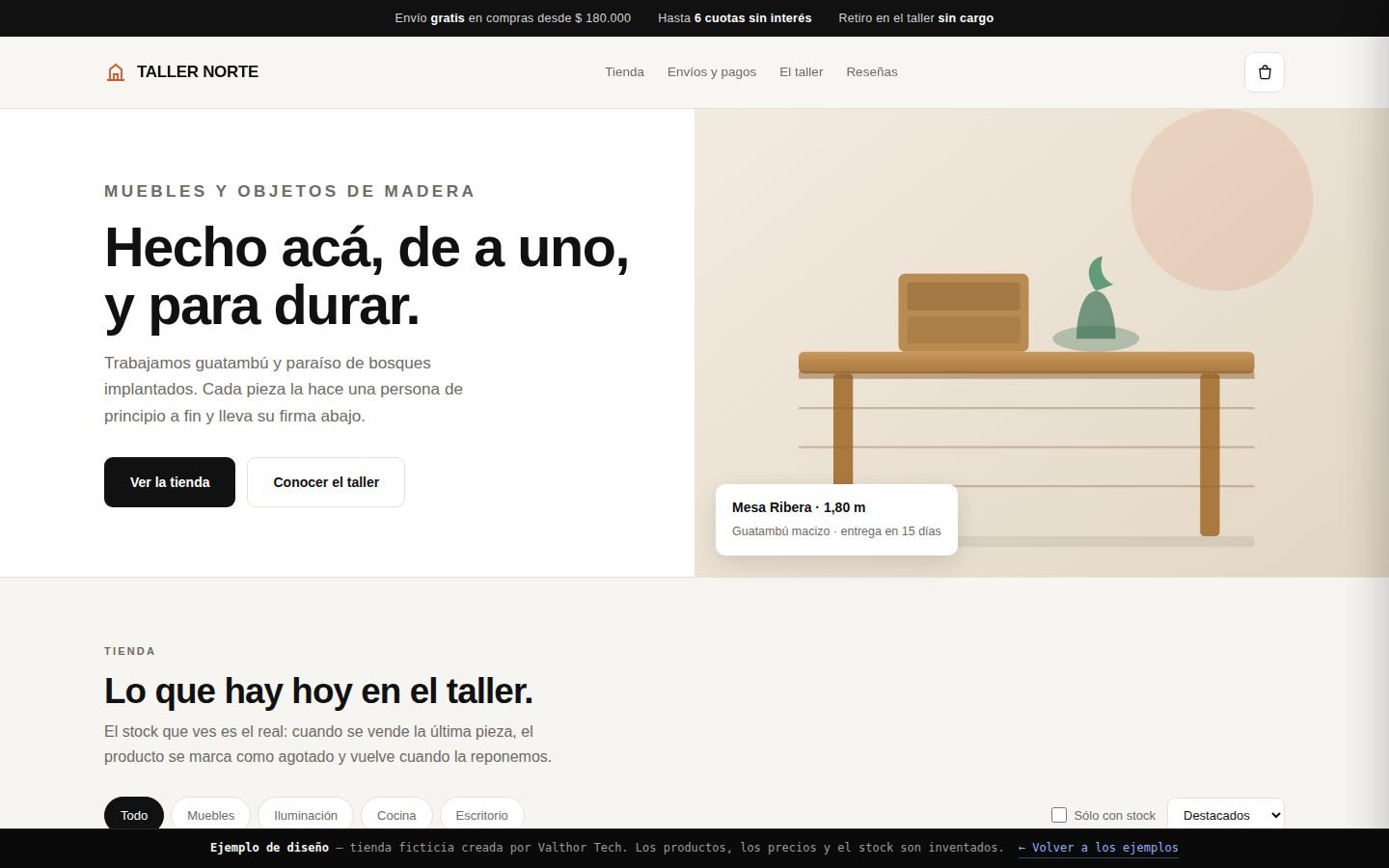Click the TALLER NORTE brand name
The image size is (1389, 868).
click(198, 72)
